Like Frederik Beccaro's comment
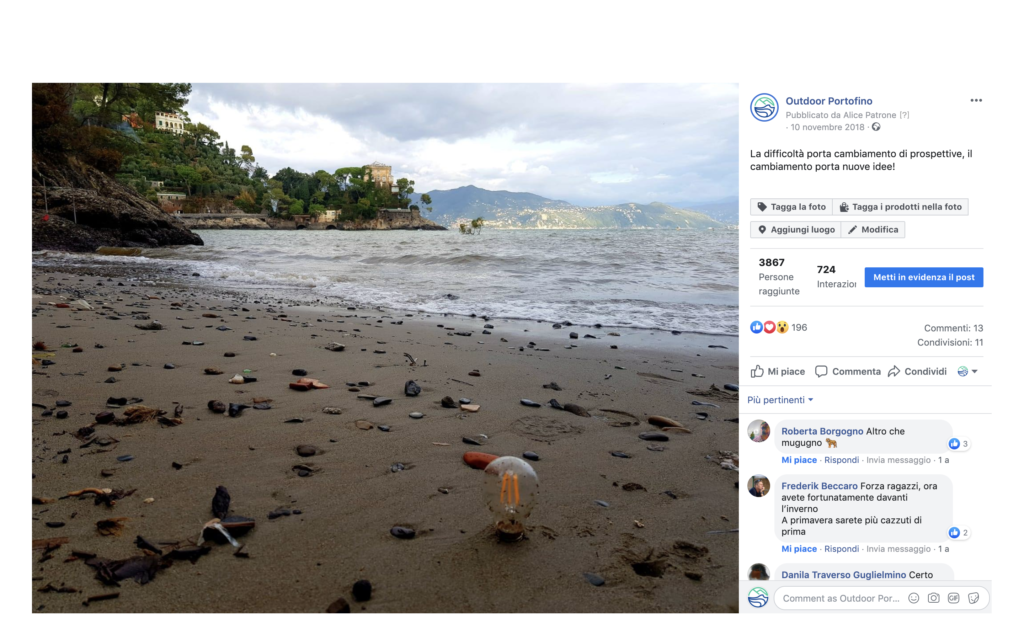Image resolution: width=1024 pixels, height=640 pixels. [799, 549]
